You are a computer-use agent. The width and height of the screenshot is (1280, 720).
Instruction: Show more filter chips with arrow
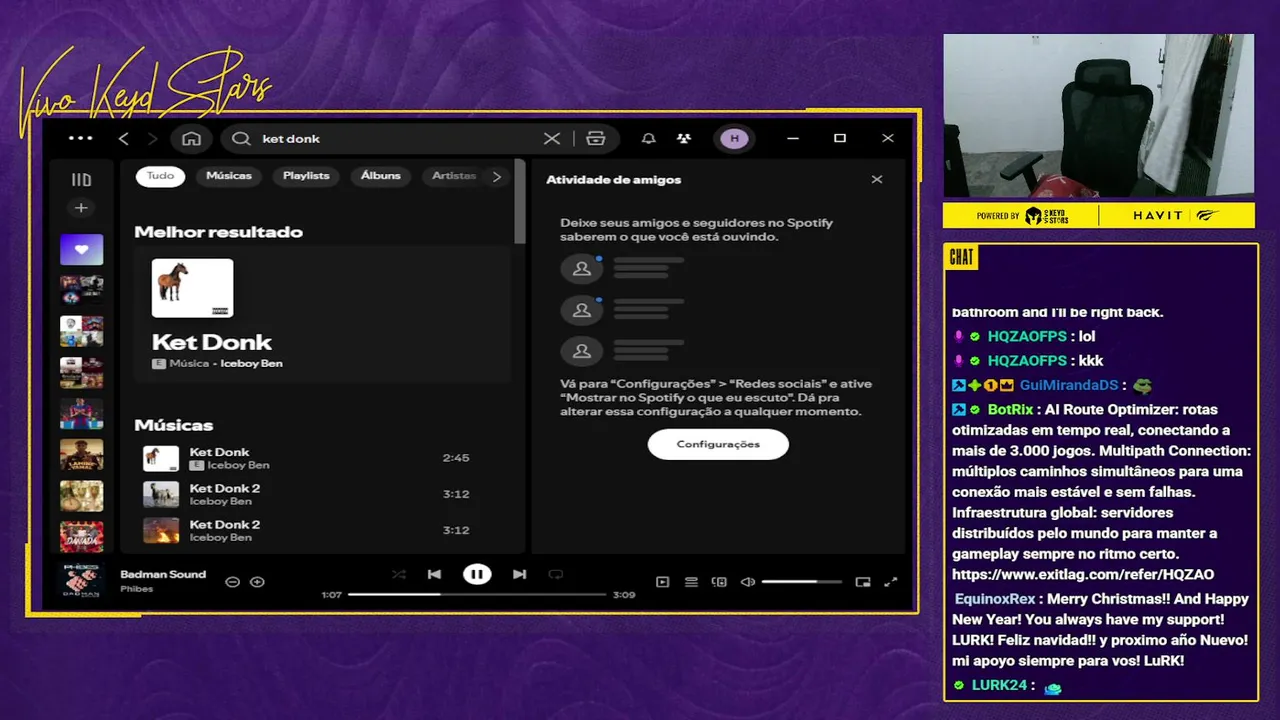coord(497,176)
